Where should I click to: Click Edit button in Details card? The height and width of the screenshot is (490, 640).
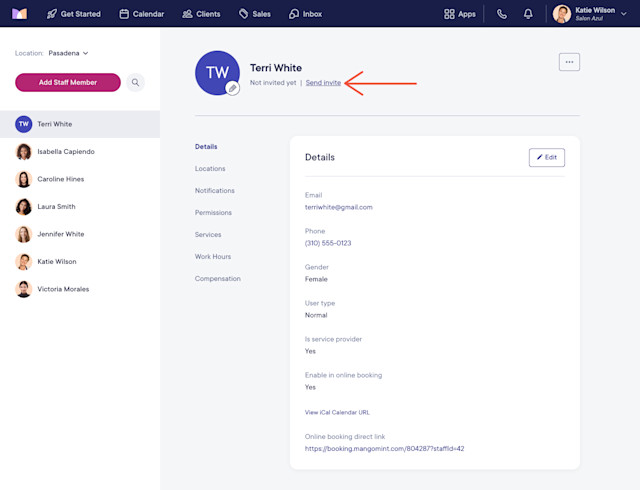point(547,157)
